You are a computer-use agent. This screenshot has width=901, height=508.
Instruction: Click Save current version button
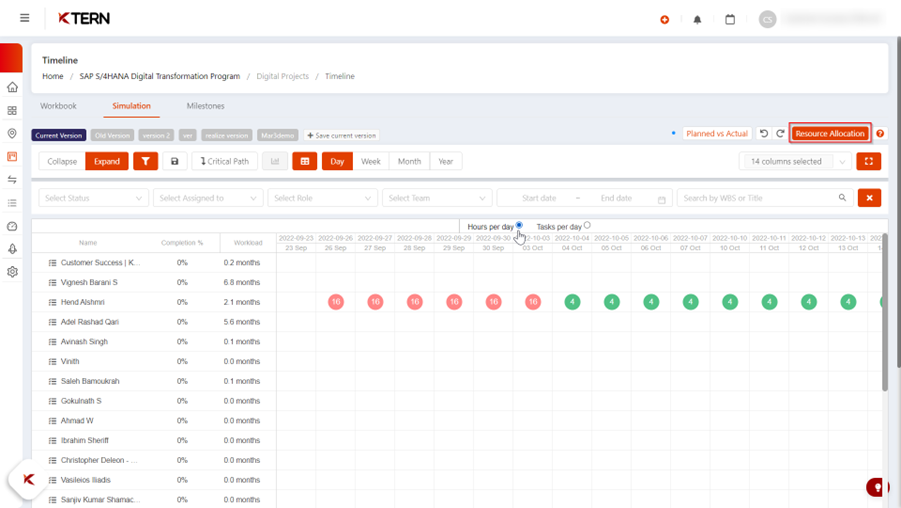[x=341, y=136]
